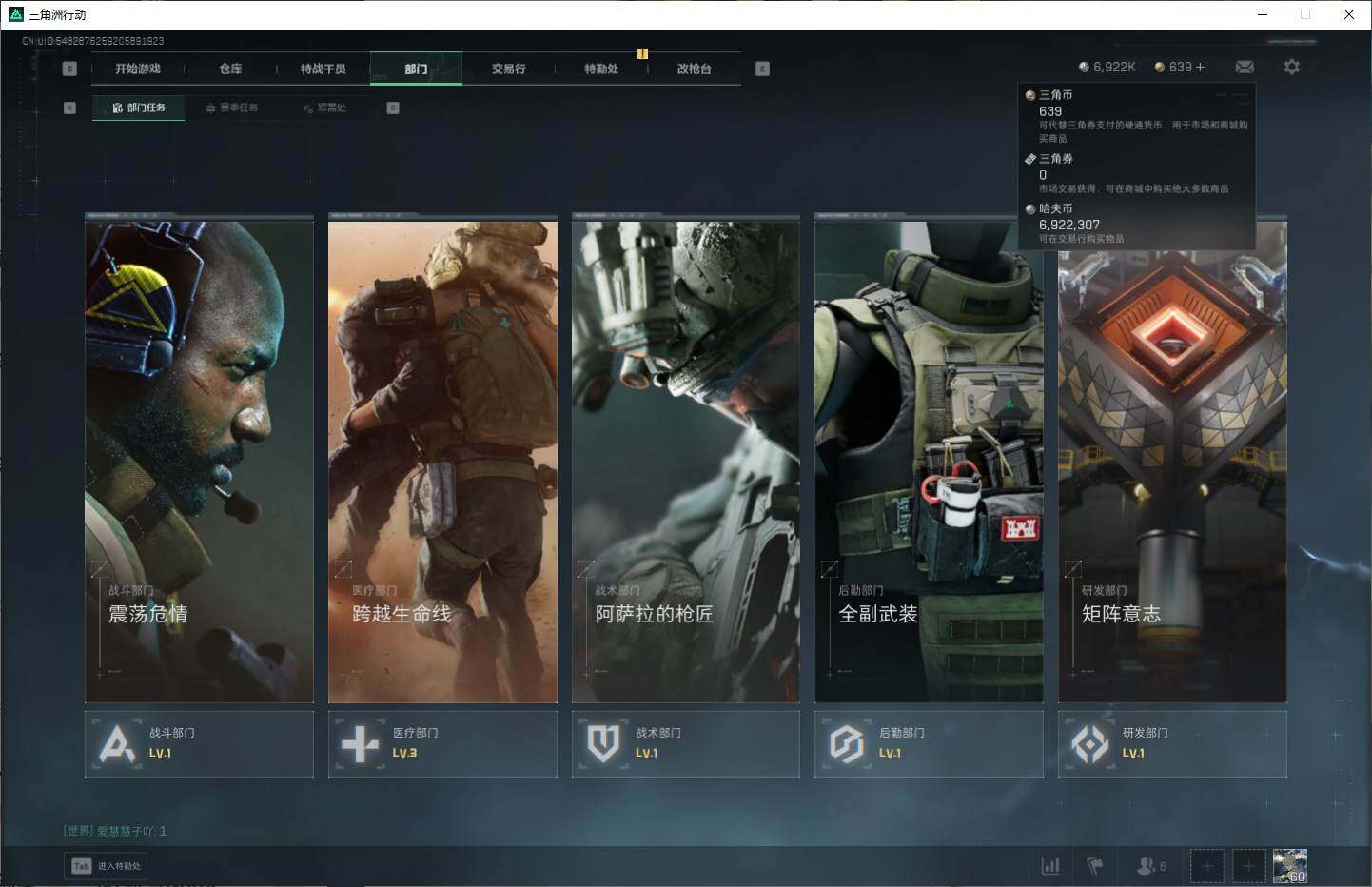Click the 战斗部门 LV.1 emblem icon
The width and height of the screenshot is (1372, 887).
click(117, 743)
